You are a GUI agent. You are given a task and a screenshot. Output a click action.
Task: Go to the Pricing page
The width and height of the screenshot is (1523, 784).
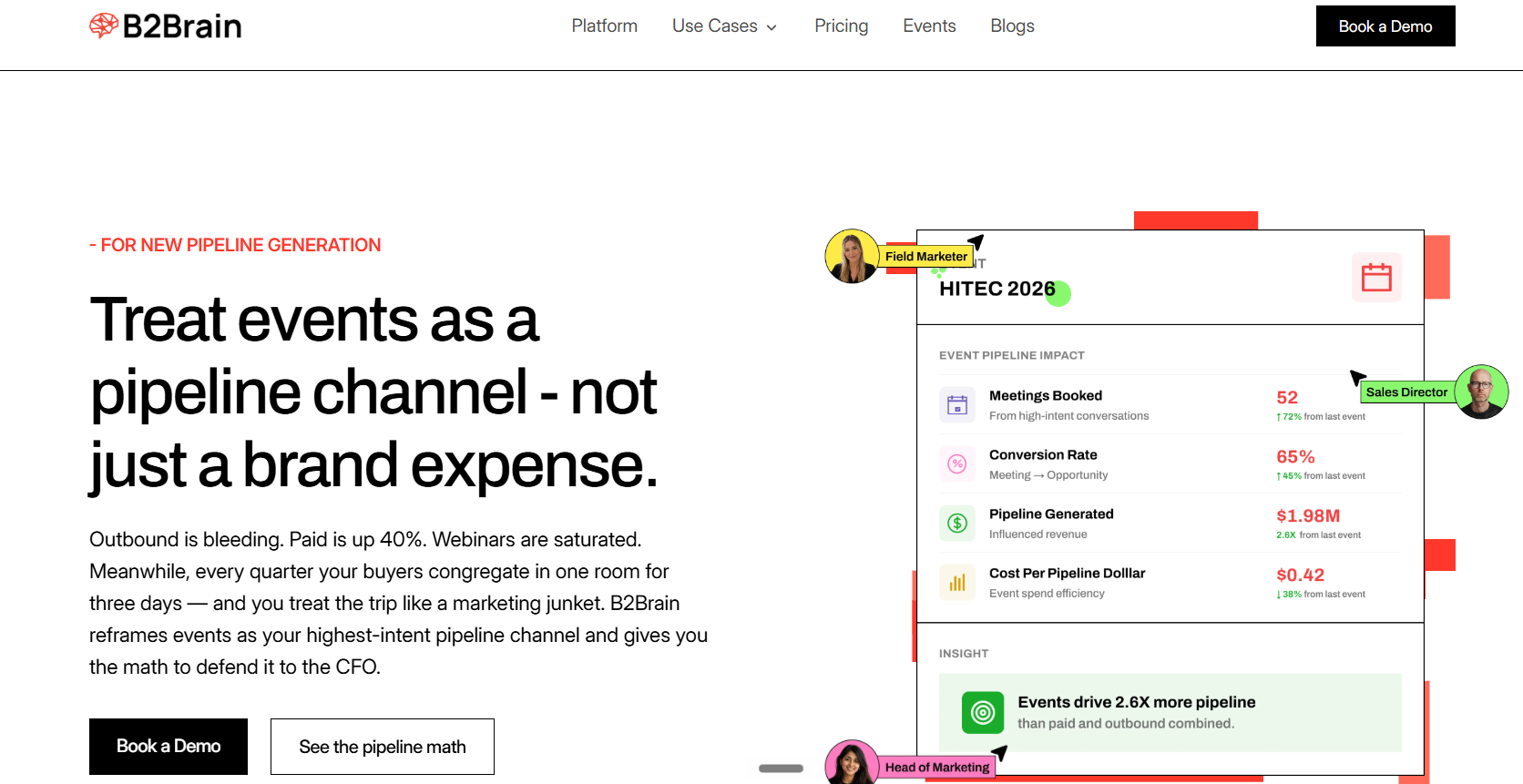pos(842,26)
